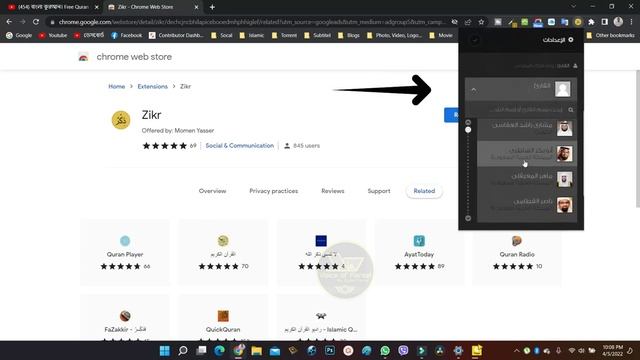The width and height of the screenshot is (640, 360).
Task: Open Sticky Notes from taskbar
Action: tap(477, 351)
